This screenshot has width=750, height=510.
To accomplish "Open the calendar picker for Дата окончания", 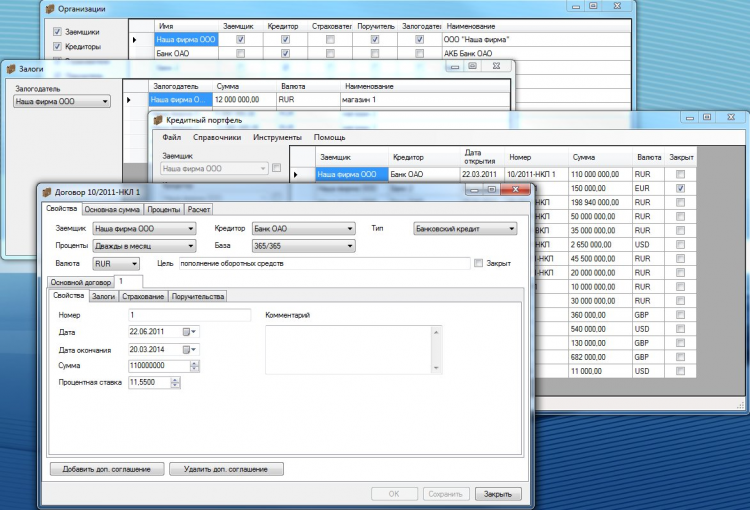I will 188,349.
